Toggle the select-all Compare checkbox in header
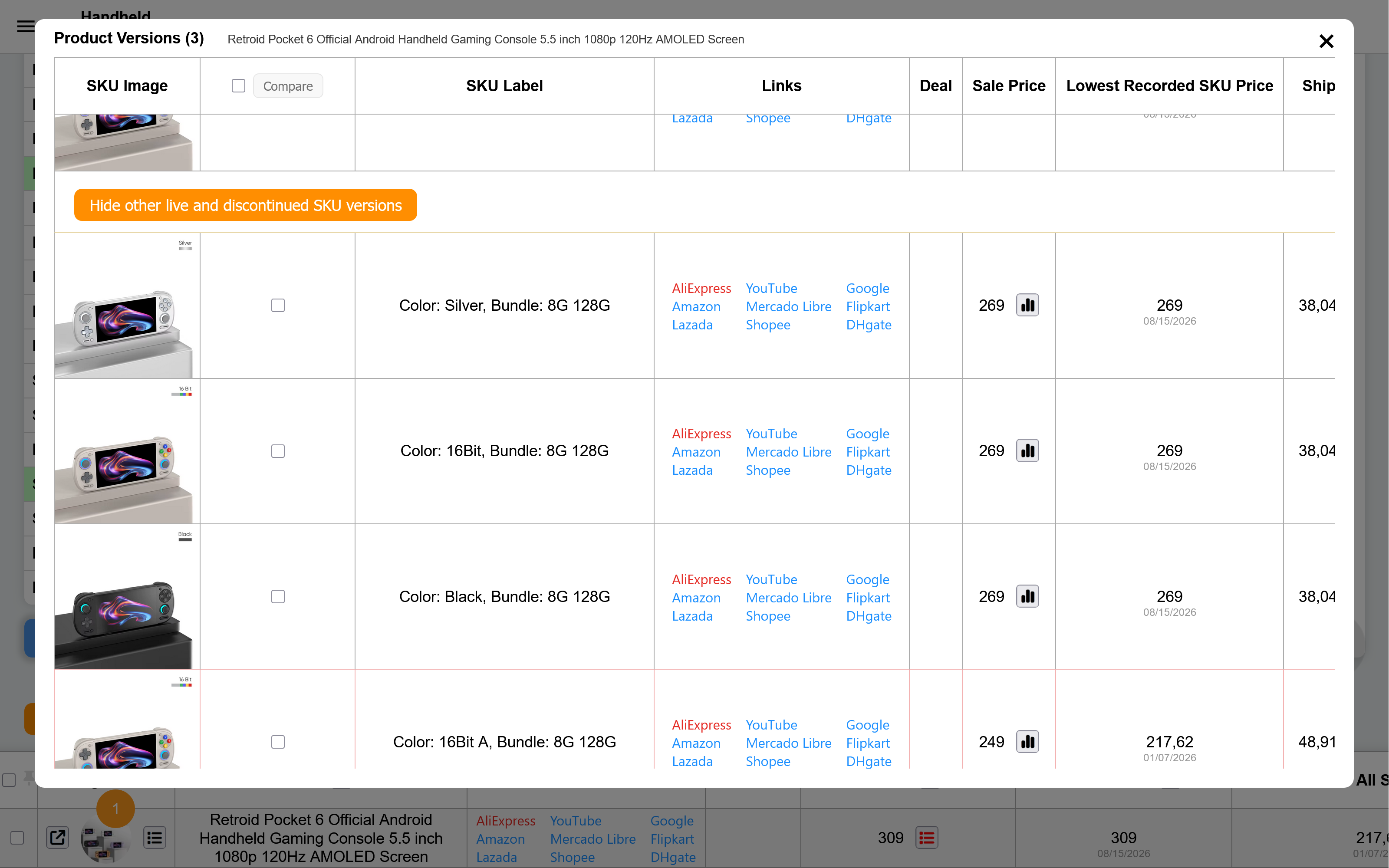The width and height of the screenshot is (1389, 868). point(238,85)
